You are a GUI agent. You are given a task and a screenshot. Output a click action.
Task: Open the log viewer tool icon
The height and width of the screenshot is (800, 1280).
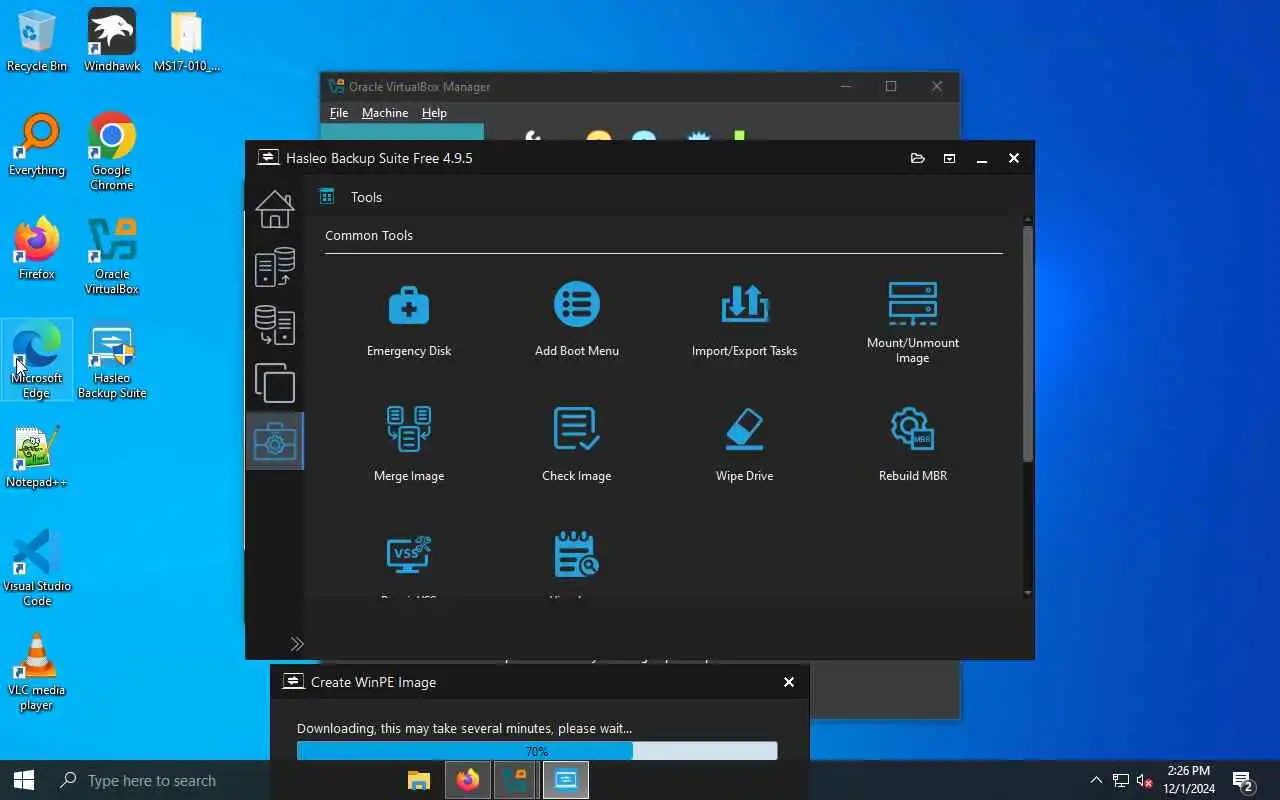click(576, 555)
